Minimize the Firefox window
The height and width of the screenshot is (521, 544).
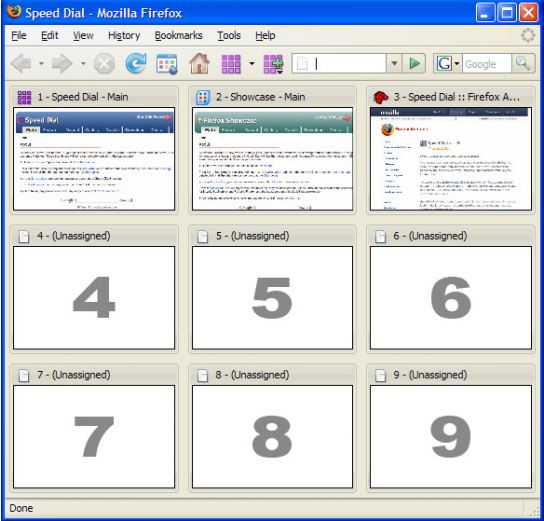click(x=485, y=13)
